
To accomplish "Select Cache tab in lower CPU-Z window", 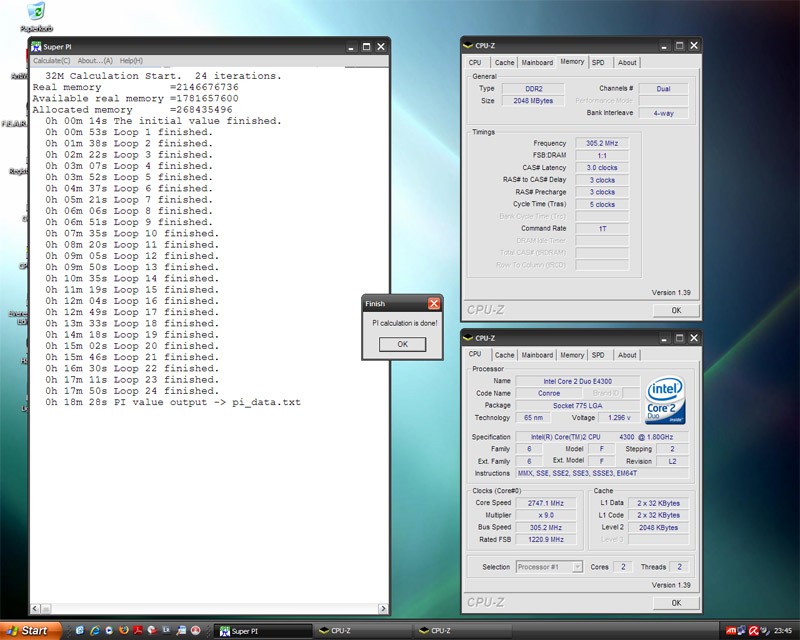I will coord(504,355).
